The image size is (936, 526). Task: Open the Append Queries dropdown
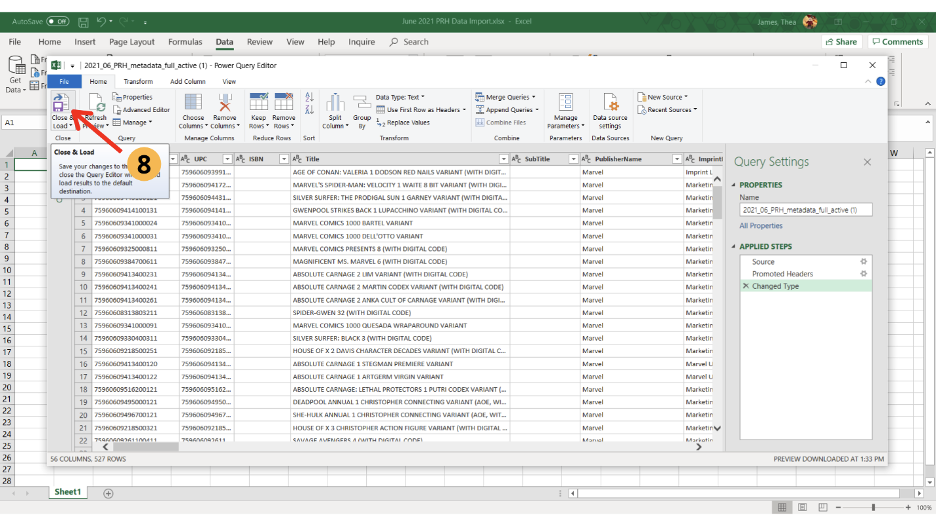(507, 110)
